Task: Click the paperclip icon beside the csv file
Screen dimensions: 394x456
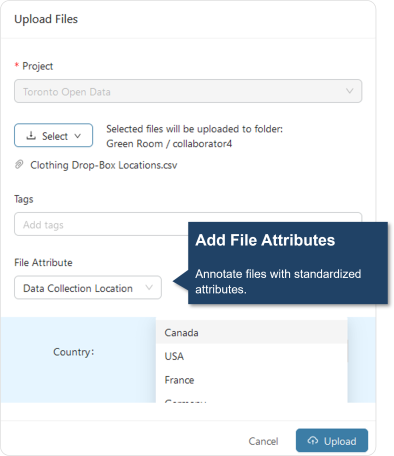Action: point(19,165)
